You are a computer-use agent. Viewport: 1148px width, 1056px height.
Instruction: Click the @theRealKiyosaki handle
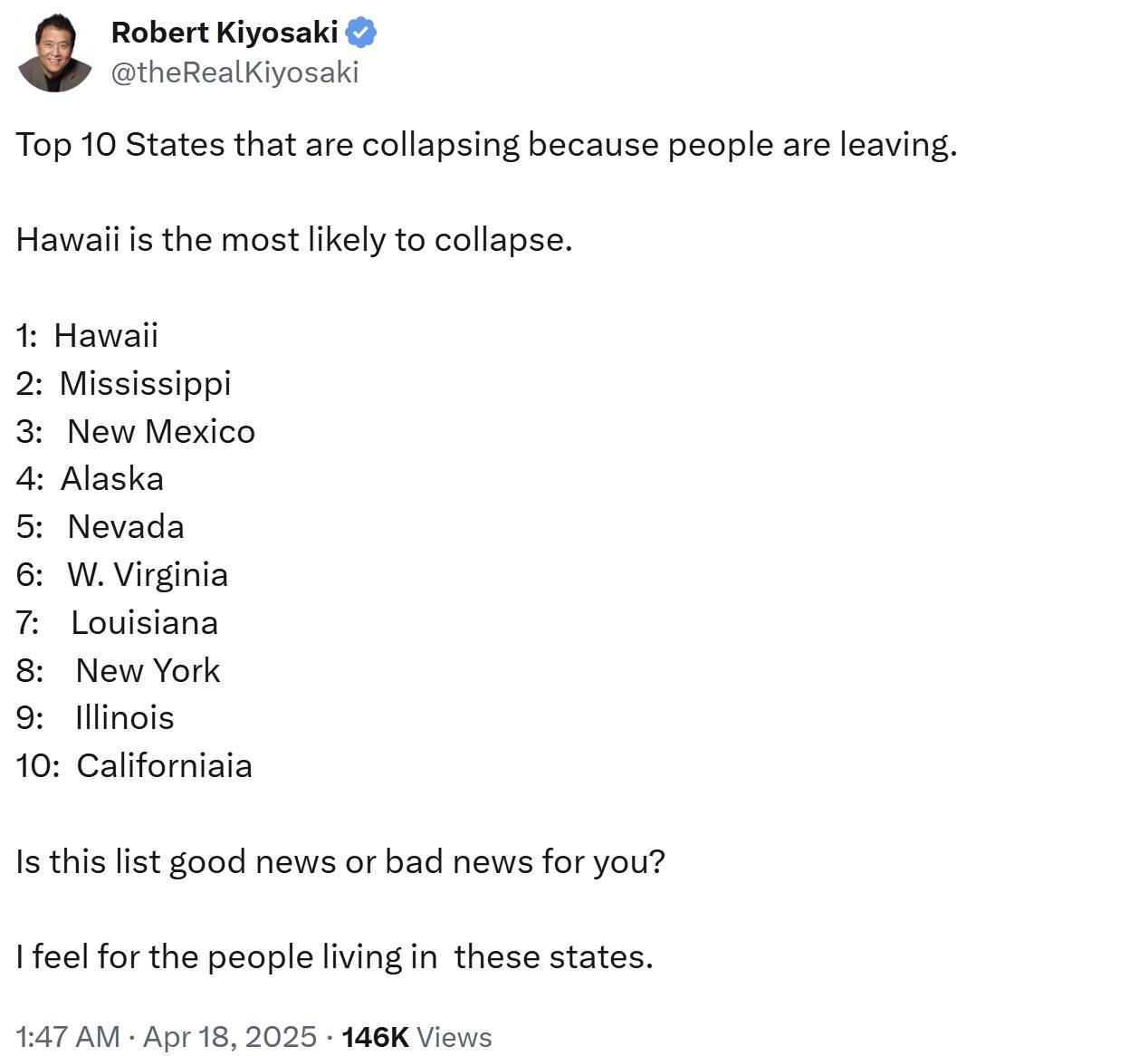pos(234,72)
